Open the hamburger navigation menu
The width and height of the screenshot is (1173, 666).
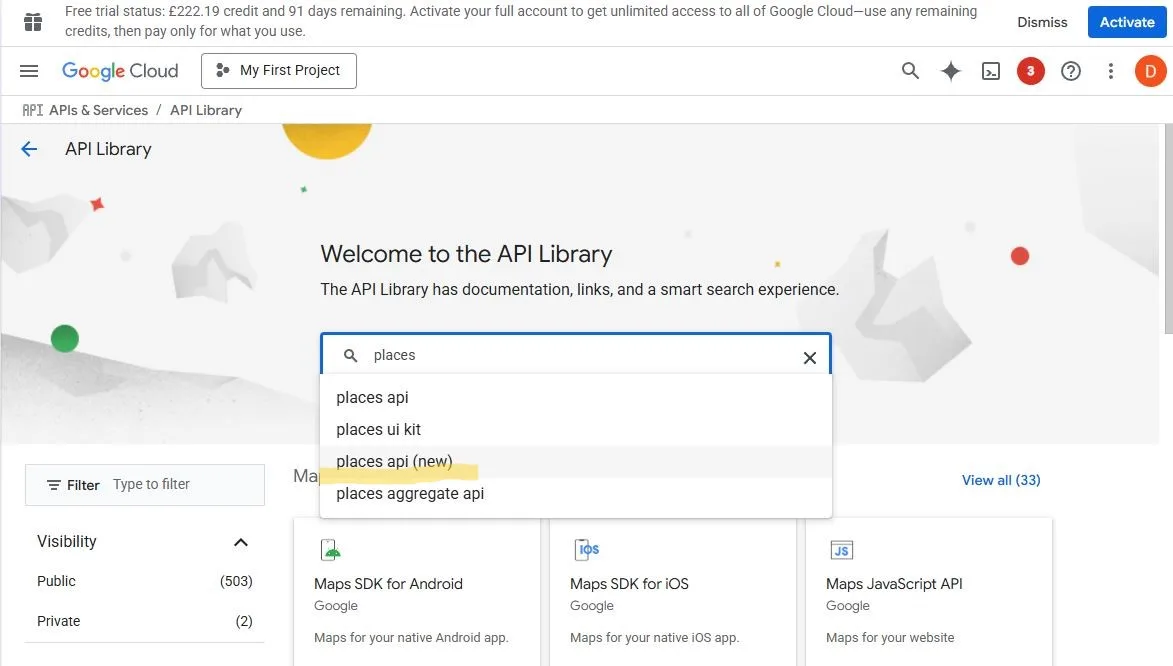(x=29, y=71)
